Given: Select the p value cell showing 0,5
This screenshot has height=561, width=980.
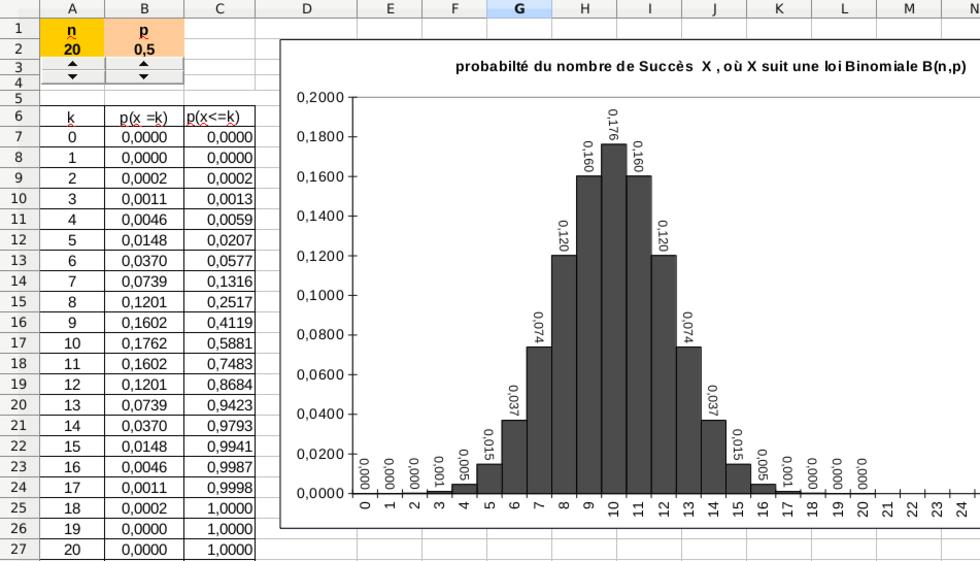Looking at the screenshot, I should 144,49.
